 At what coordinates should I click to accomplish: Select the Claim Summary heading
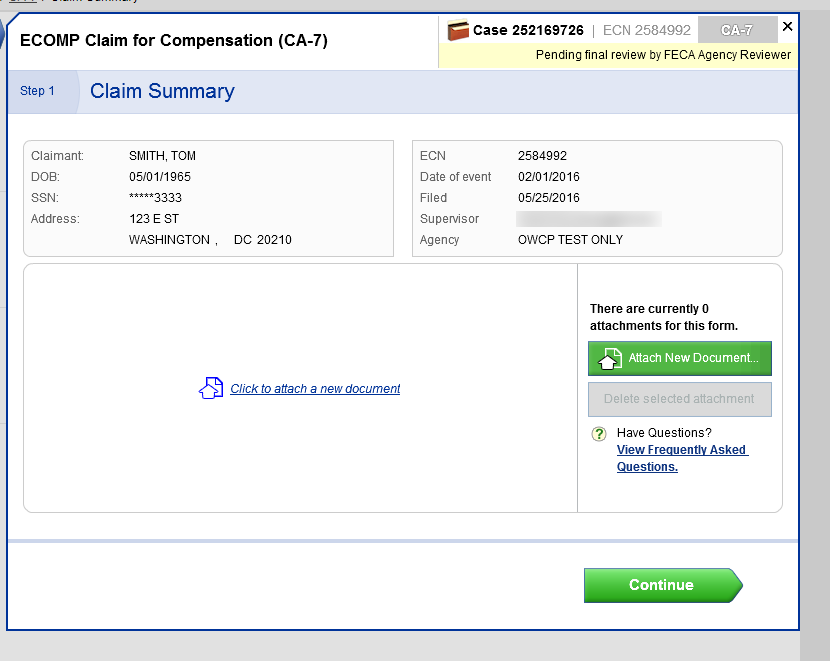(x=162, y=91)
